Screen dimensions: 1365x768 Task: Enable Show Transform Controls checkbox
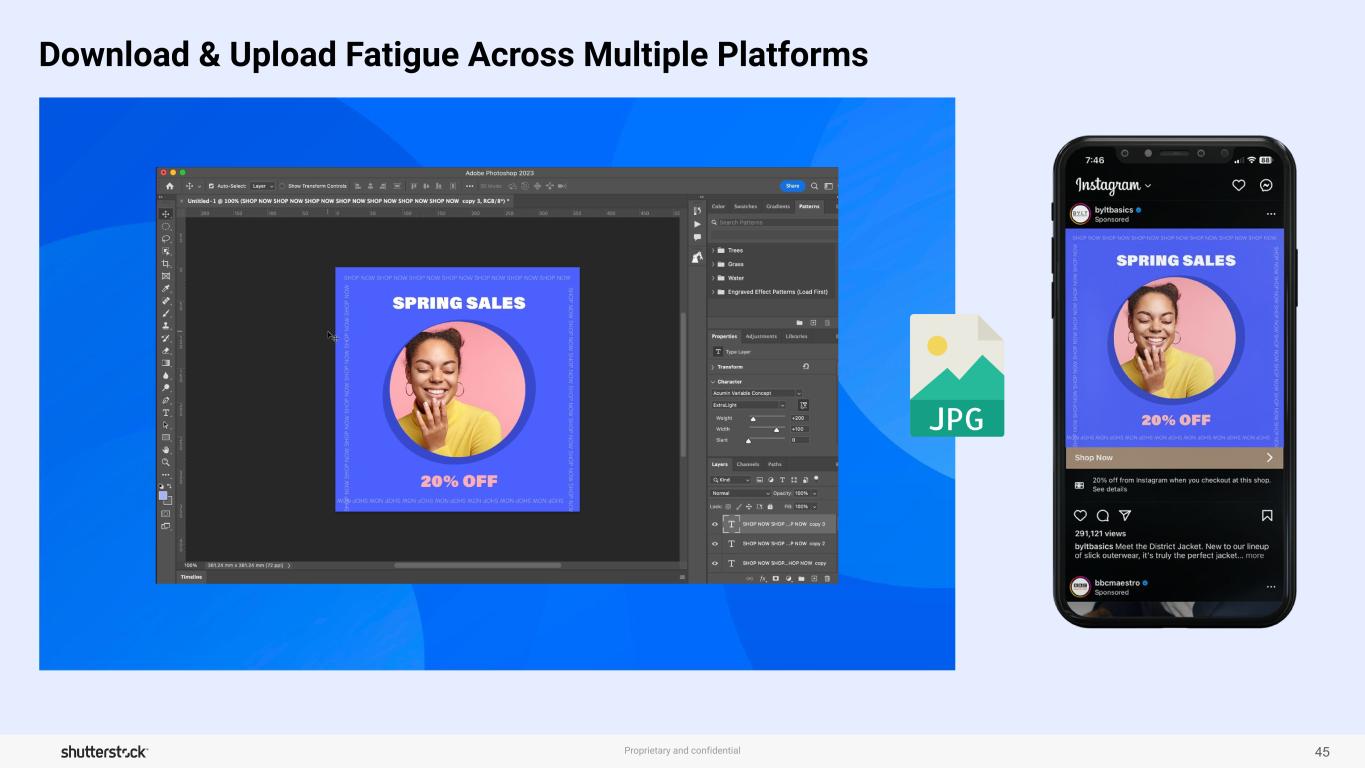(282, 186)
